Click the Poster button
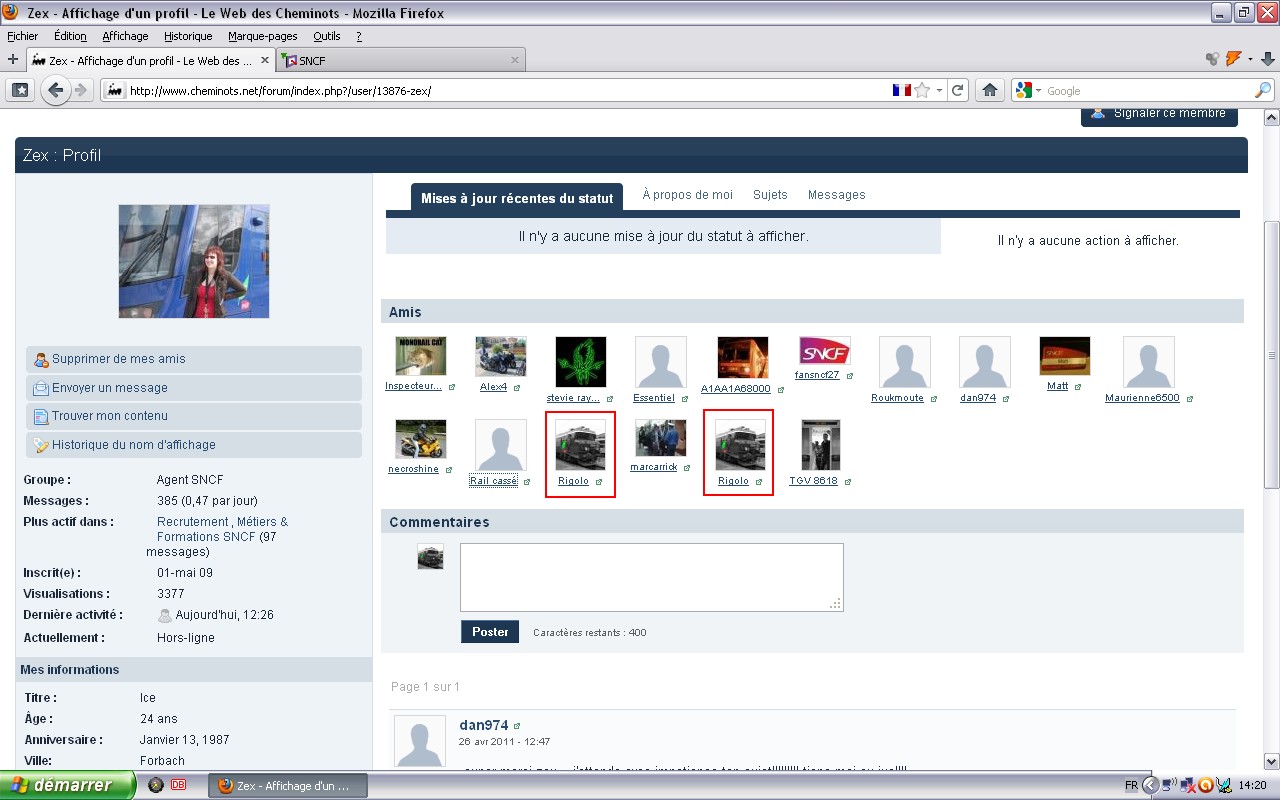Viewport: 1280px width, 800px height. coord(490,632)
